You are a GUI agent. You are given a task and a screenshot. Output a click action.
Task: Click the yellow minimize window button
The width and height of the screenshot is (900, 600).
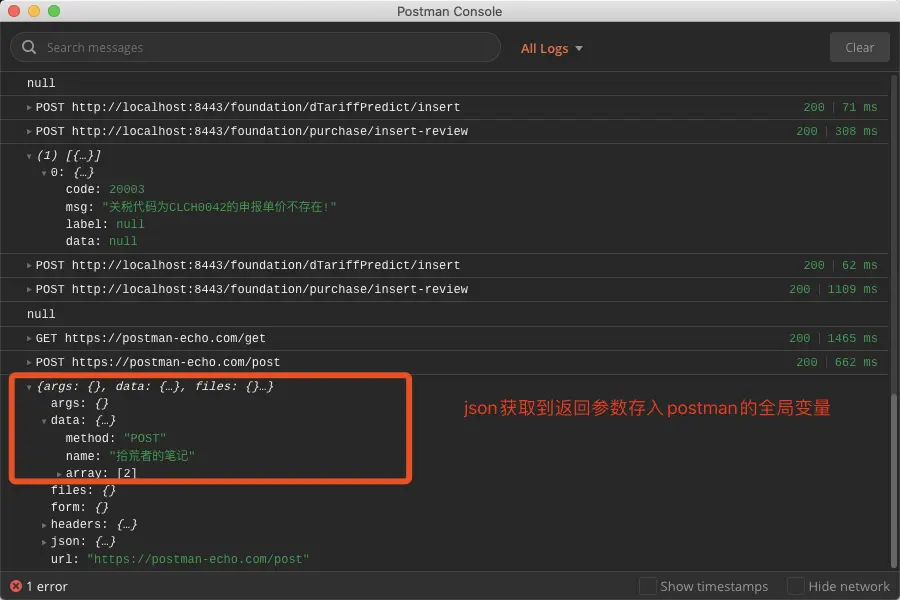34,11
